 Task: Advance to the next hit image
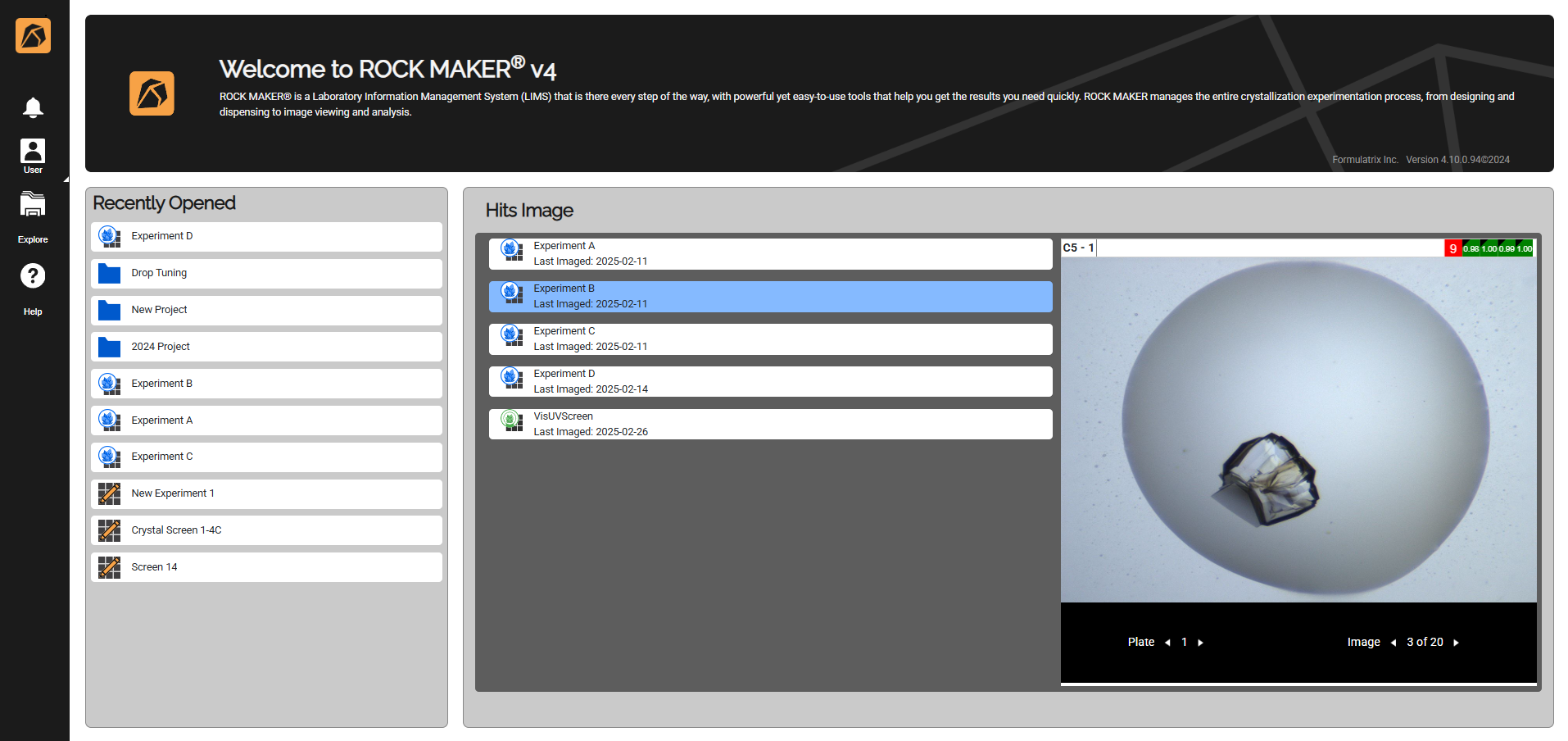1456,643
